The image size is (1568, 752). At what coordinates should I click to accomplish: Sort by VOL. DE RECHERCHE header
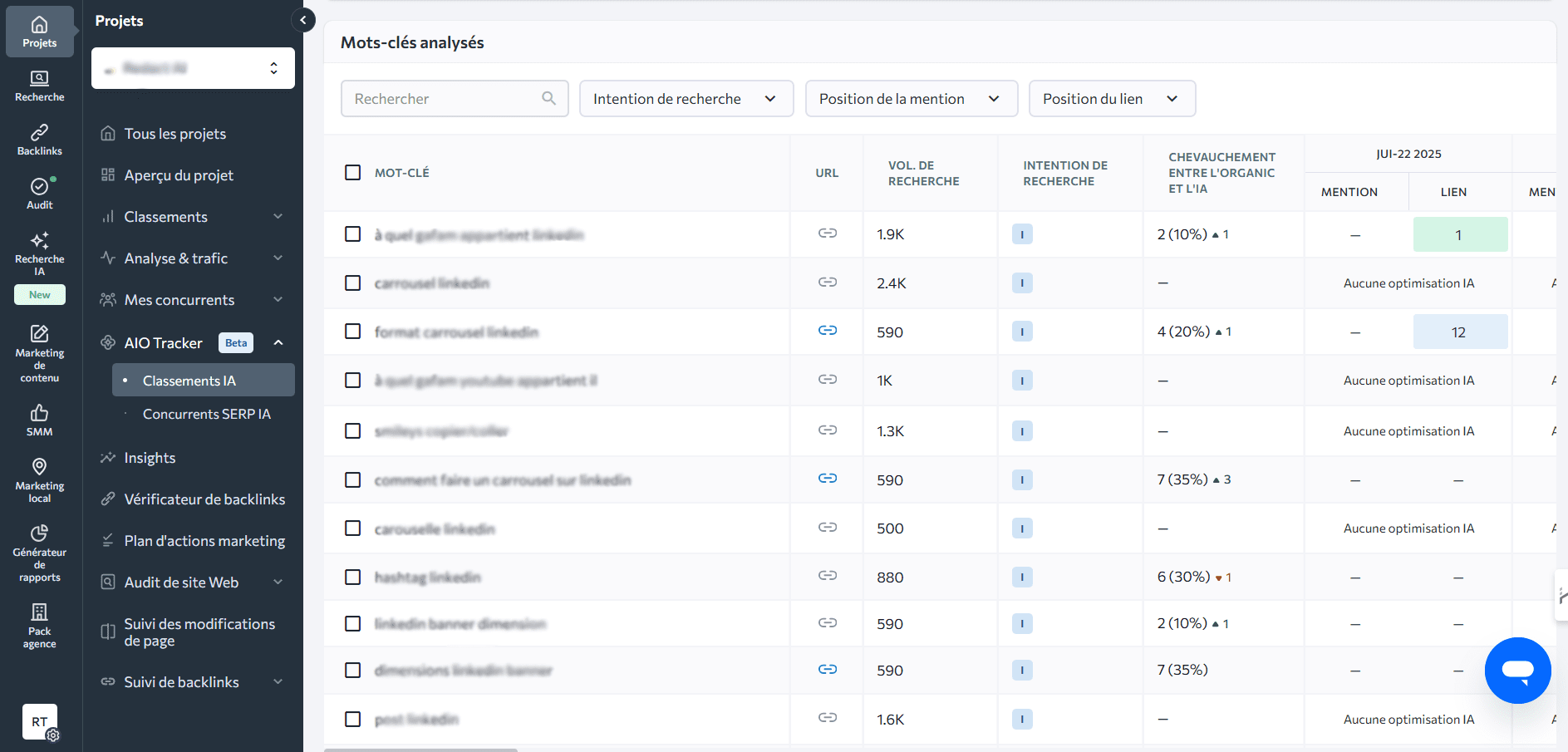pos(923,173)
